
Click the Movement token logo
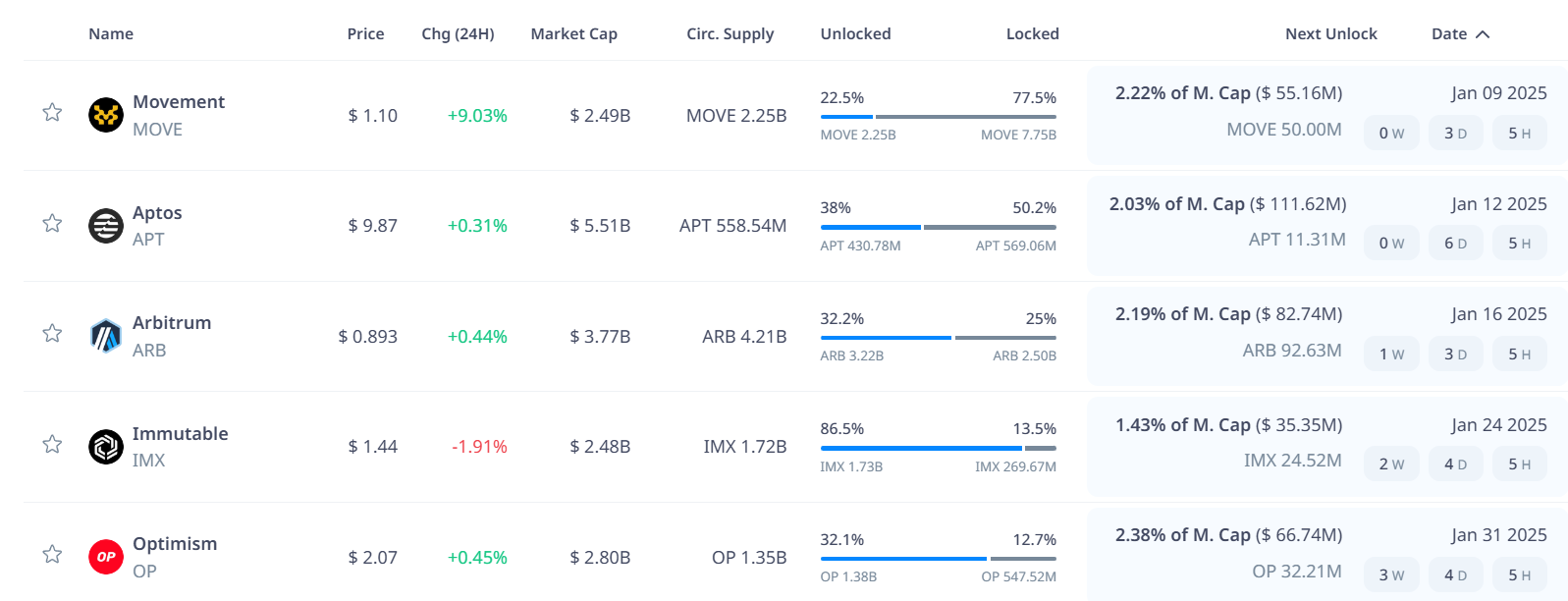(106, 115)
